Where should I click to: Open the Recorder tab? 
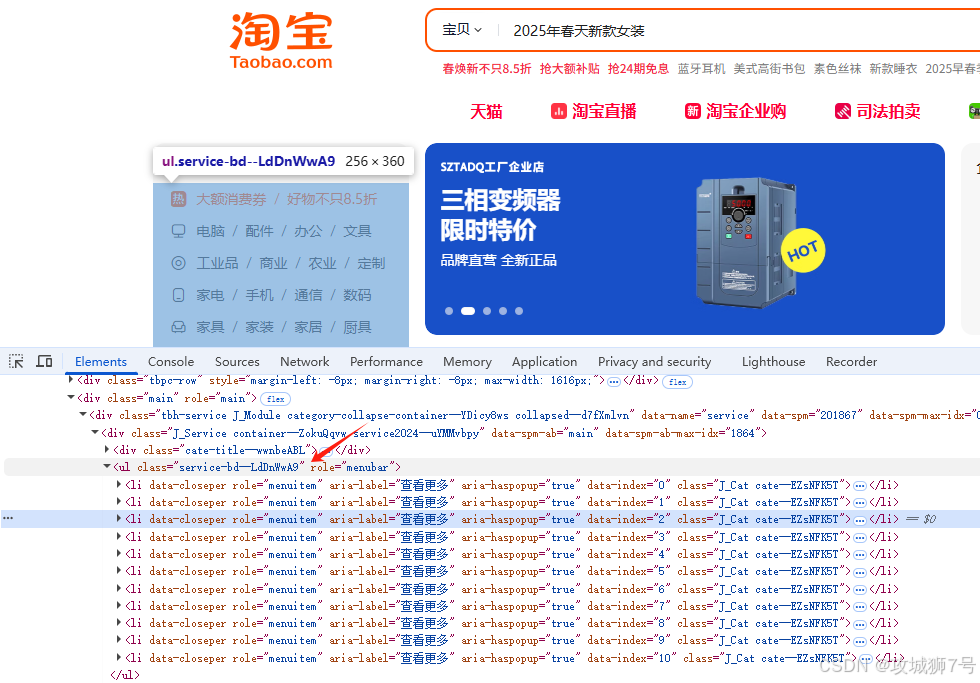click(x=851, y=361)
